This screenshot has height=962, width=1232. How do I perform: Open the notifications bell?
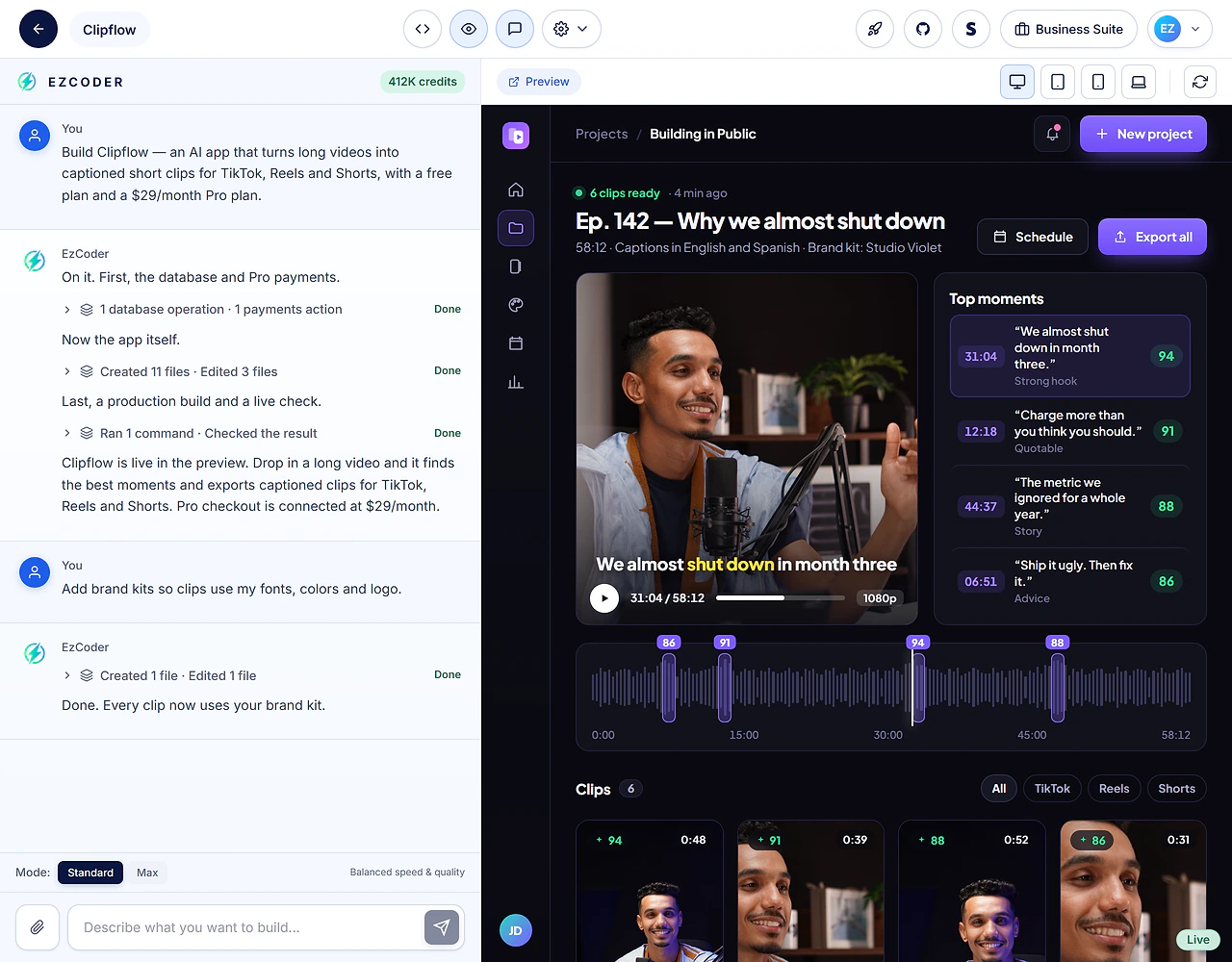tap(1052, 134)
